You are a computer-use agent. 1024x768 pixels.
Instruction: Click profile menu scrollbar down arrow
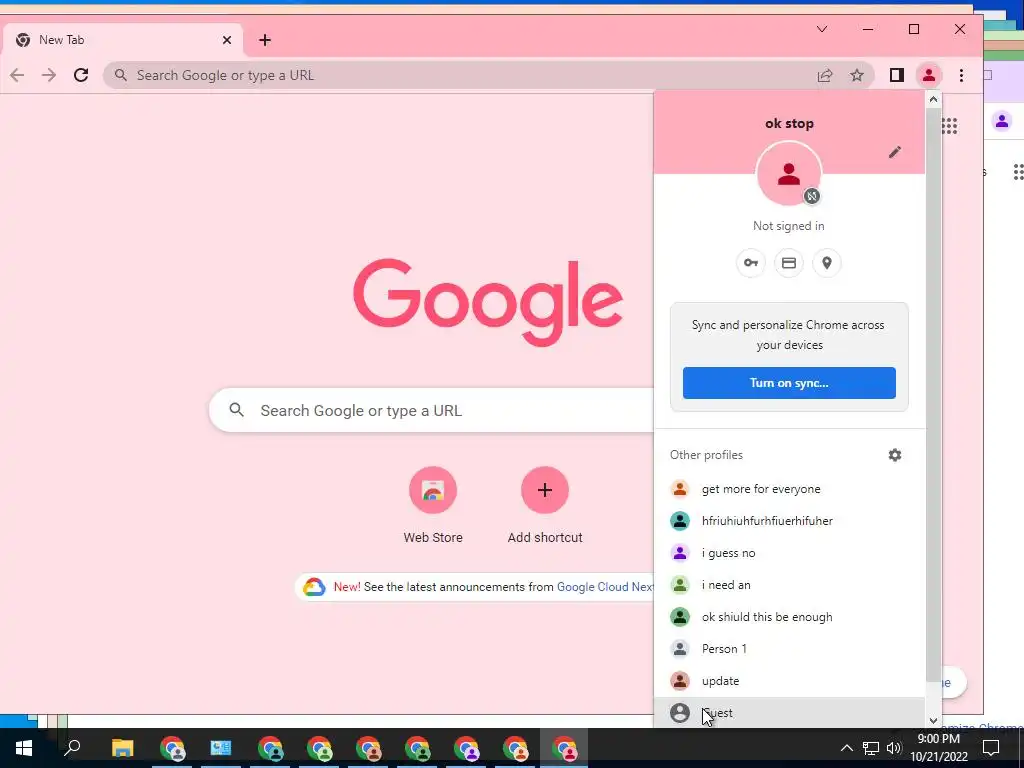(x=933, y=720)
